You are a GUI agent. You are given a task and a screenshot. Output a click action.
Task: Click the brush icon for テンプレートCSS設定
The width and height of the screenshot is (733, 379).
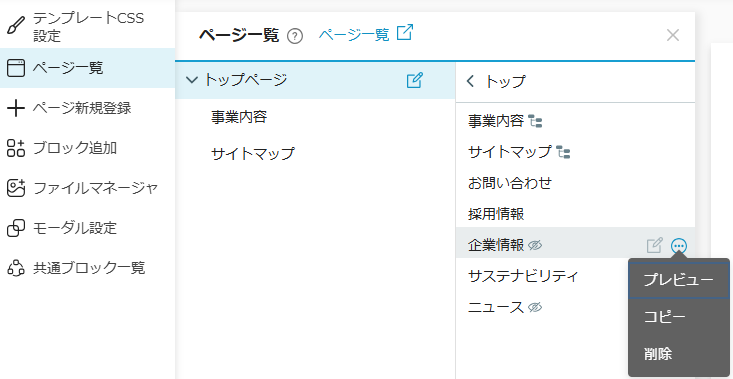point(16,26)
